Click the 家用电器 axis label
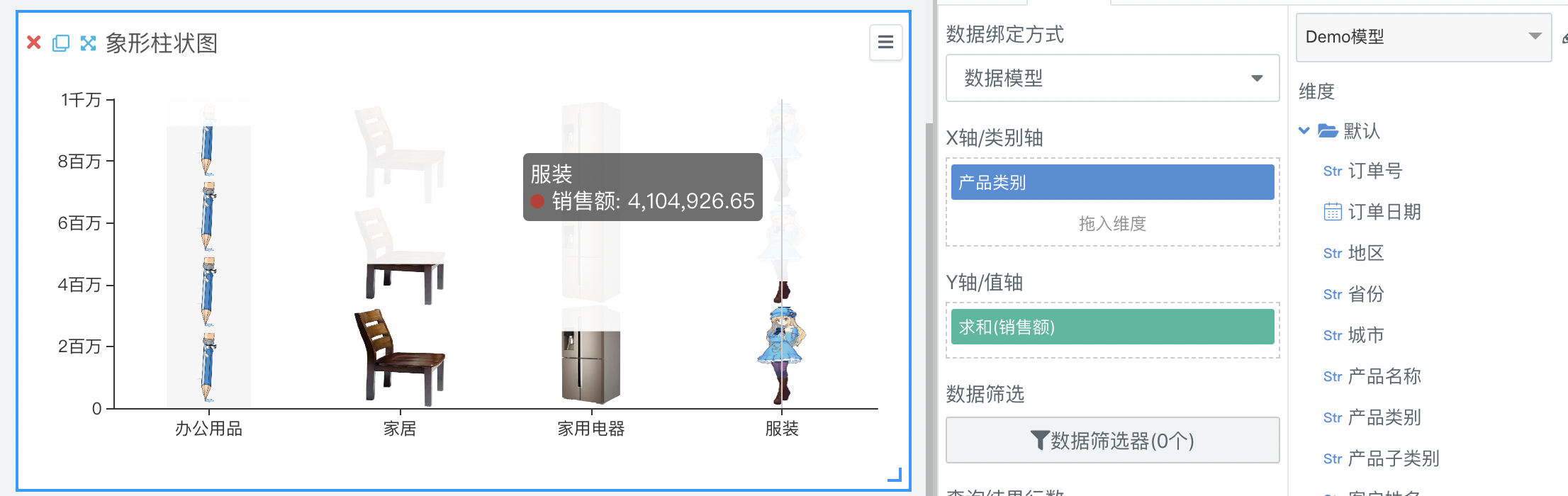This screenshot has height=496, width=1568. (x=591, y=429)
